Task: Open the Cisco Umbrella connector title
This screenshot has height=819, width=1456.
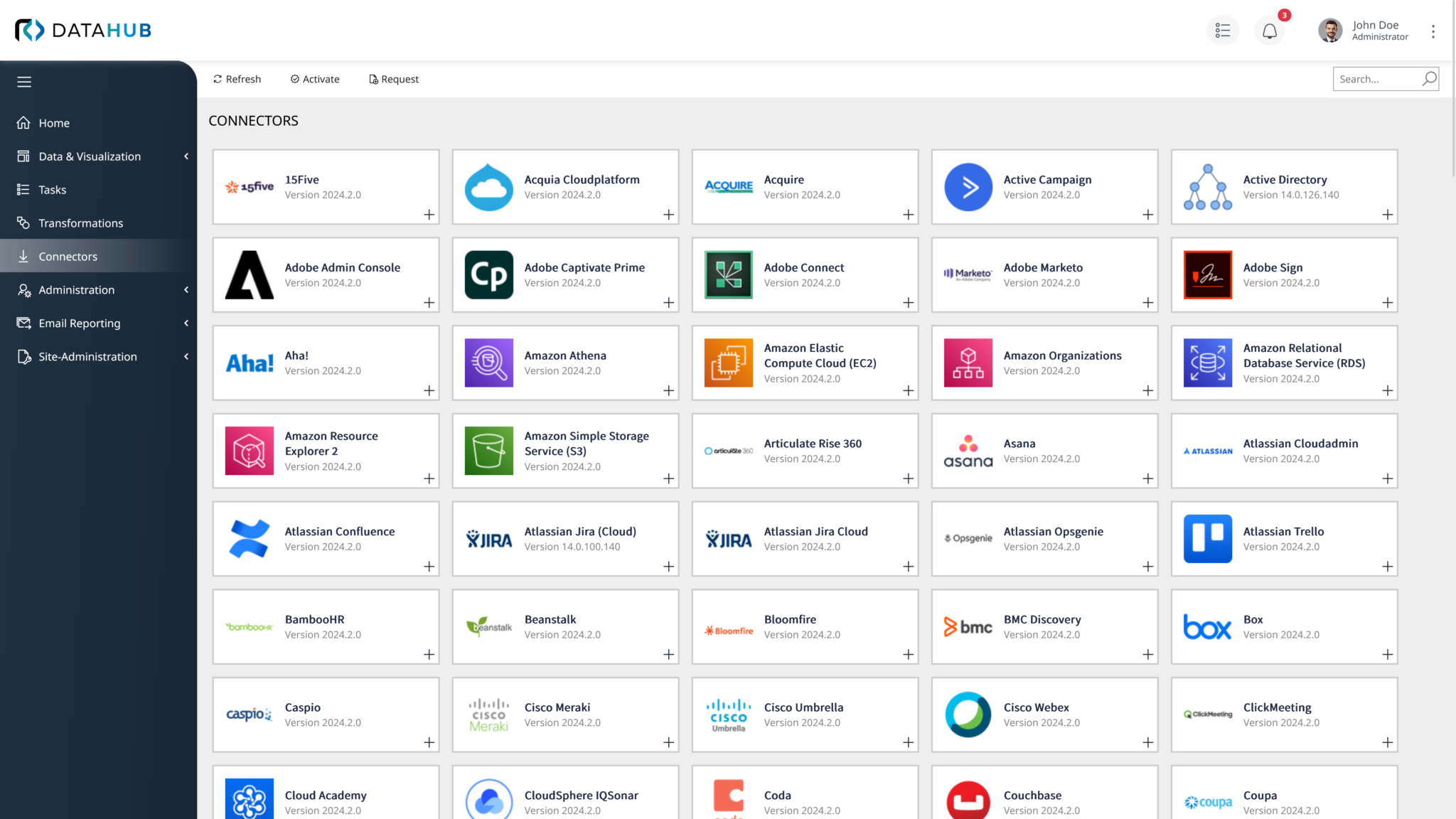Action: tap(803, 707)
